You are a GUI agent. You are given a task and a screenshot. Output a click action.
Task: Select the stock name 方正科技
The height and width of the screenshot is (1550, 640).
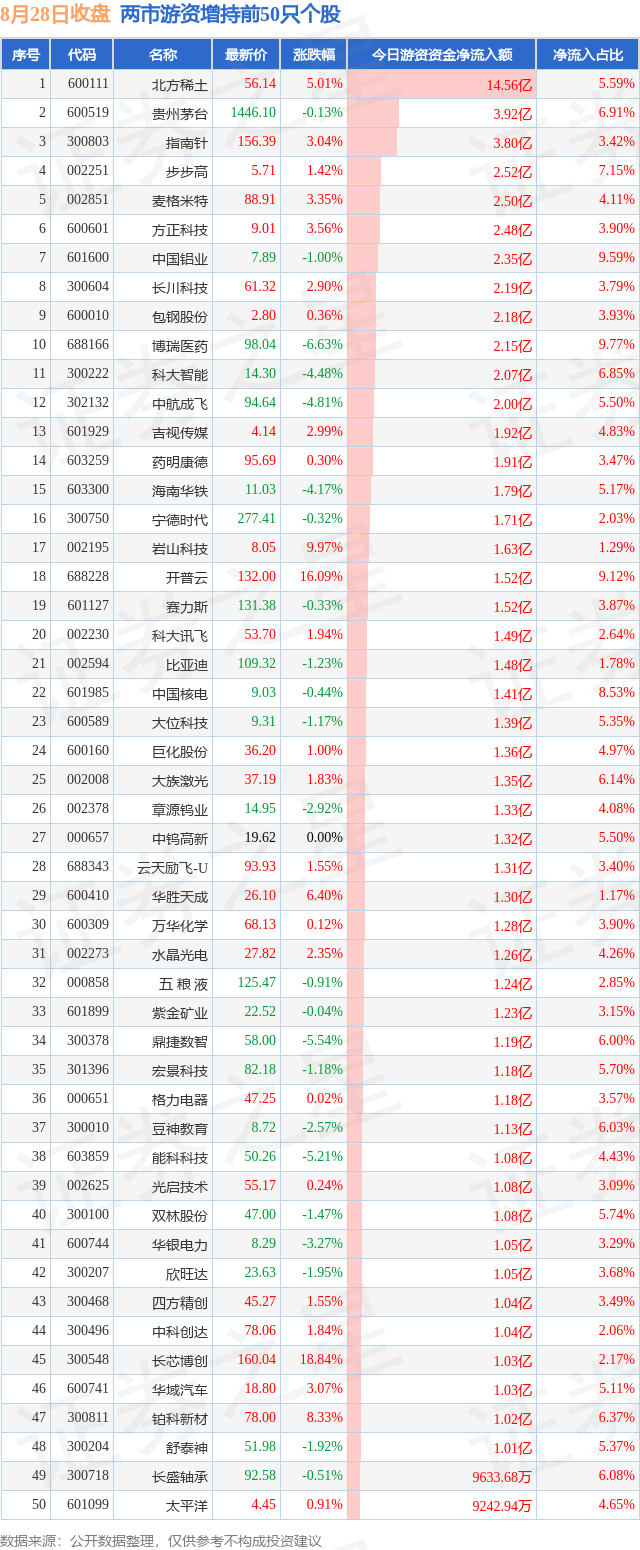click(x=180, y=230)
